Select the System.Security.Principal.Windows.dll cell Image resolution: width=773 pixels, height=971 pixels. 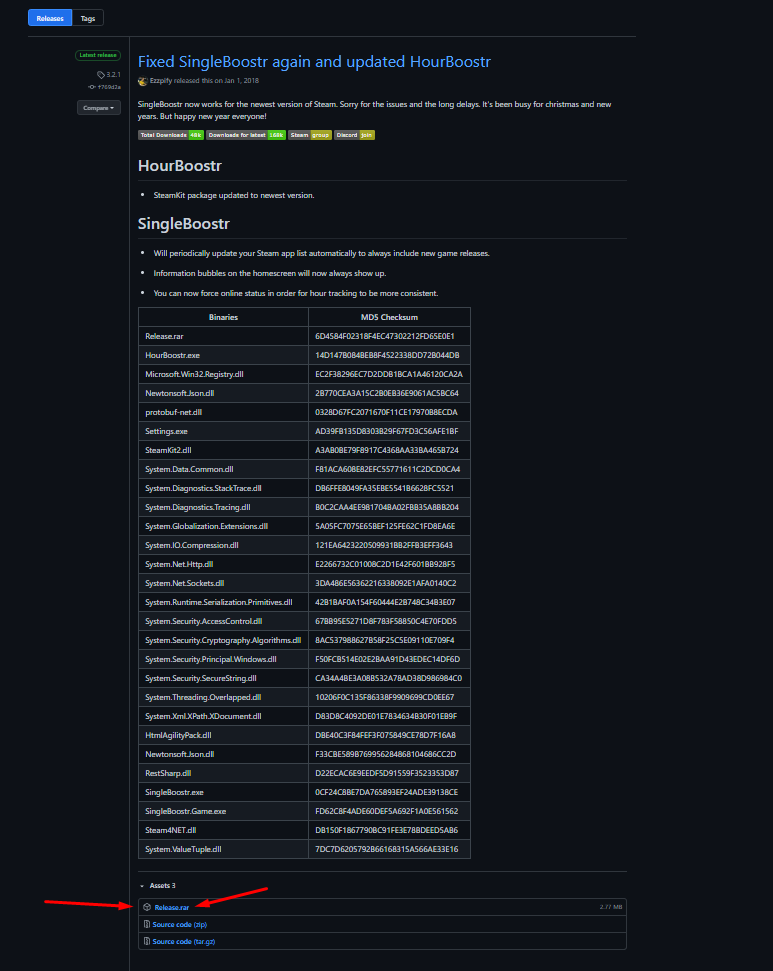pyautogui.click(x=224, y=659)
